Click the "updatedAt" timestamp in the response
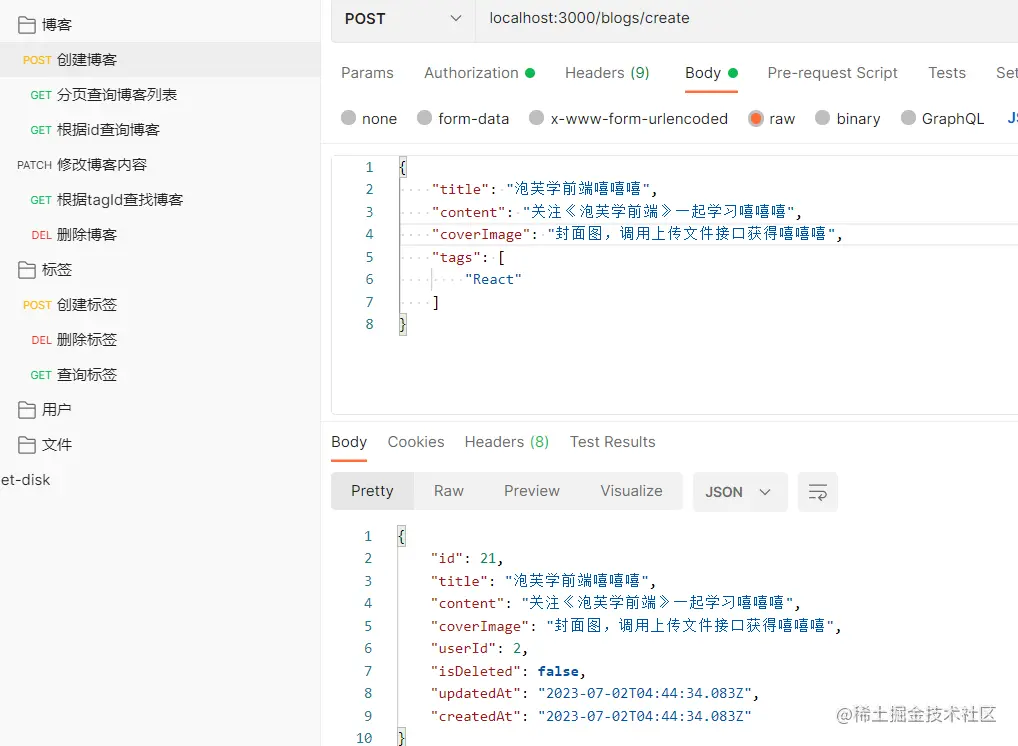 point(647,694)
